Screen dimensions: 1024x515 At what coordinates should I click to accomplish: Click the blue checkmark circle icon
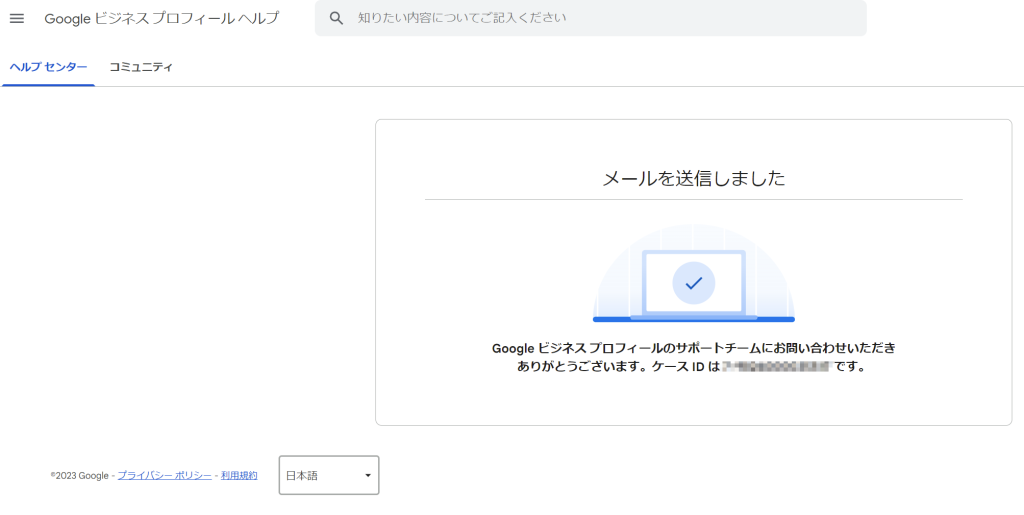coord(693,283)
